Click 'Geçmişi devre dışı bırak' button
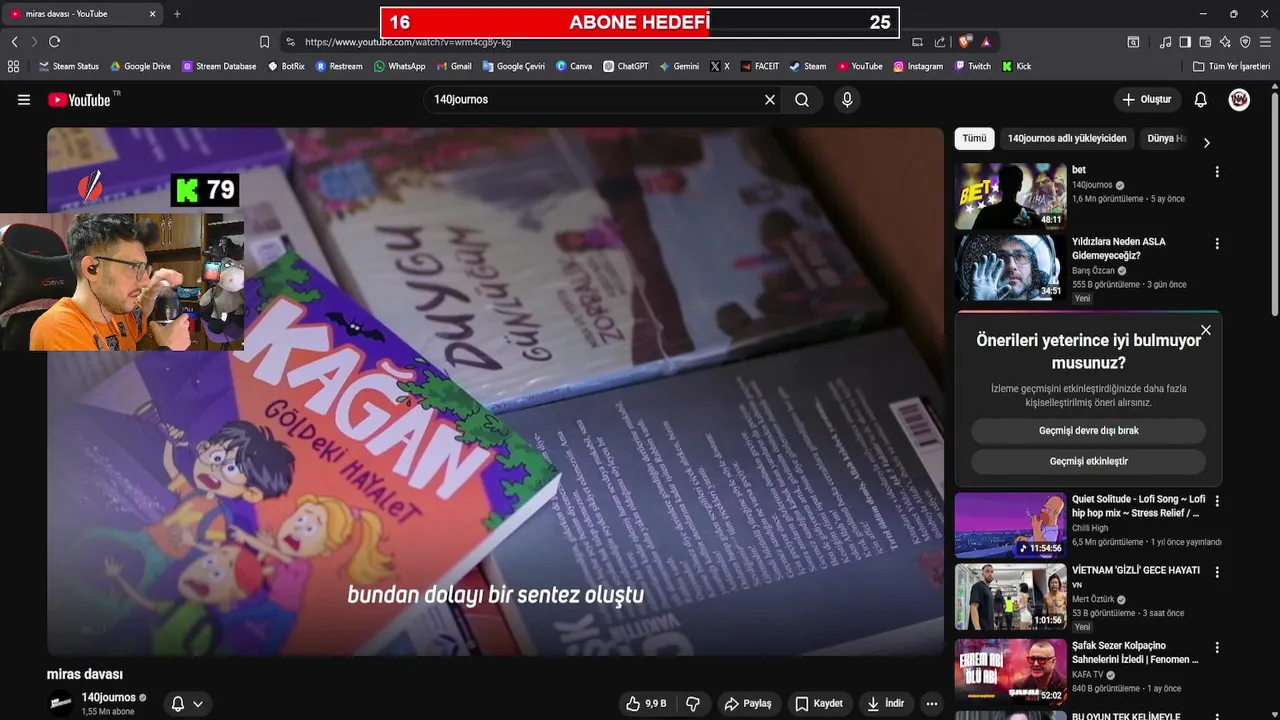This screenshot has height=720, width=1280. [x=1088, y=431]
